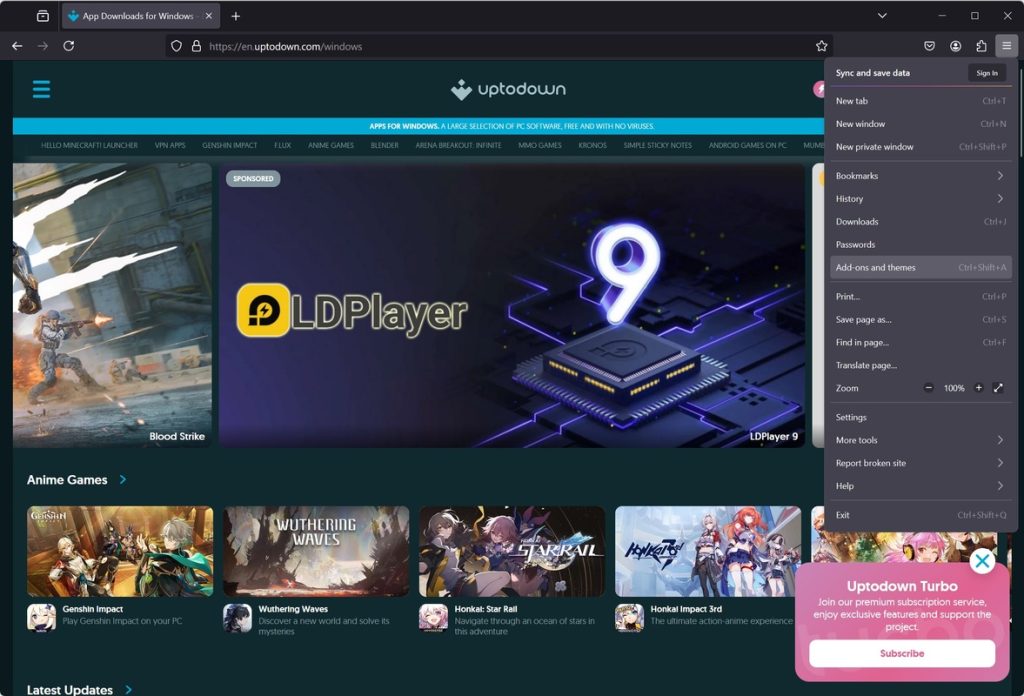The height and width of the screenshot is (696, 1024).
Task: Click Honkai: Star Rail app icon
Action: tap(433, 618)
